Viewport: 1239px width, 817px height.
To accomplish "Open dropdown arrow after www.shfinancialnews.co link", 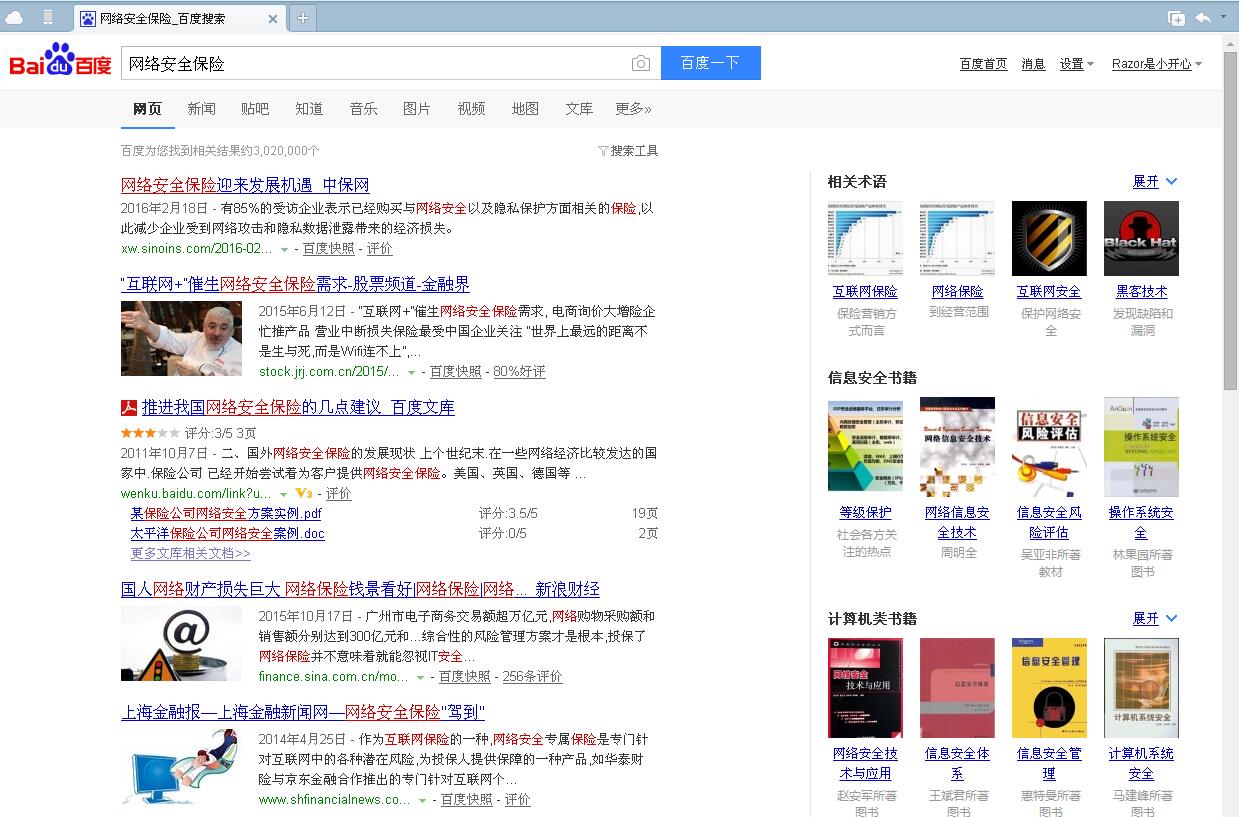I will 423,800.
